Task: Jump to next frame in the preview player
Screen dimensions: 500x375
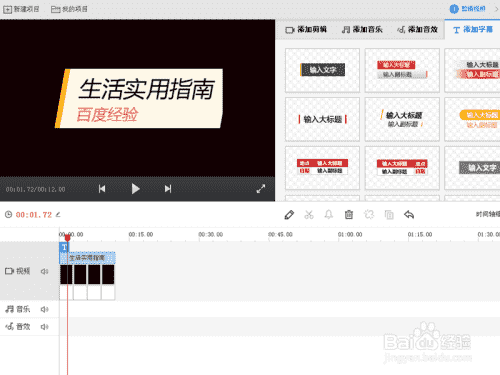Action: pos(168,189)
